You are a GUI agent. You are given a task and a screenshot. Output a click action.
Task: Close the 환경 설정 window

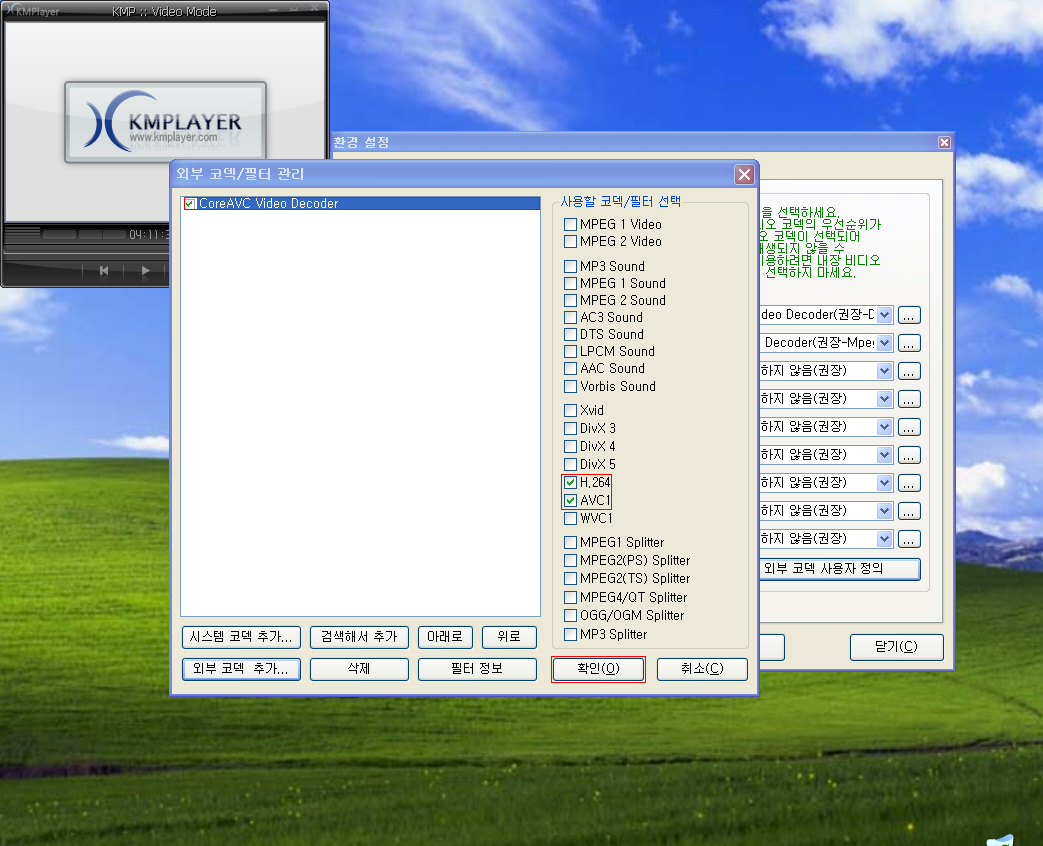(x=944, y=142)
